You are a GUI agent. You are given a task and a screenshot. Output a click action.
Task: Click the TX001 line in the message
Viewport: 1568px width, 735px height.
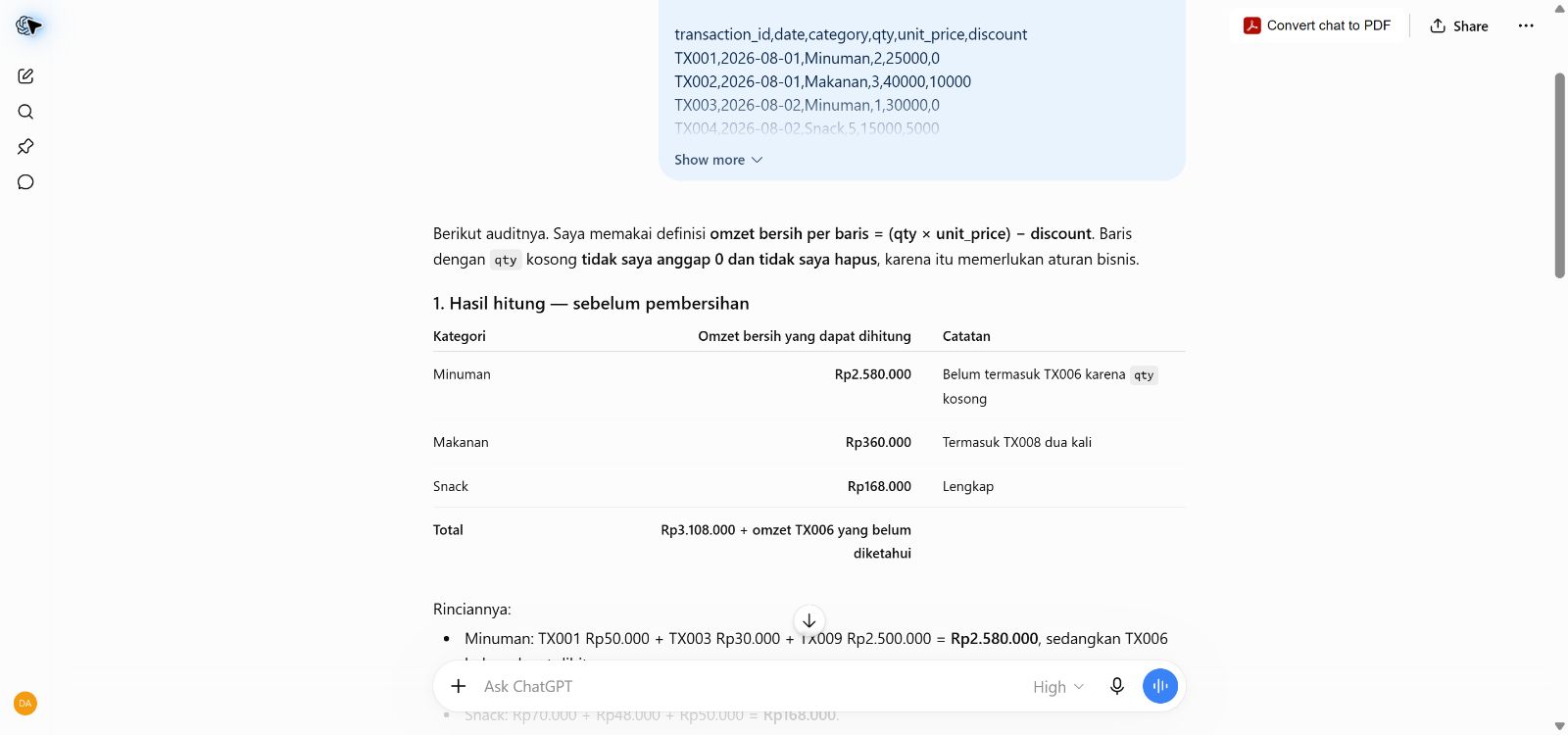[x=807, y=58]
